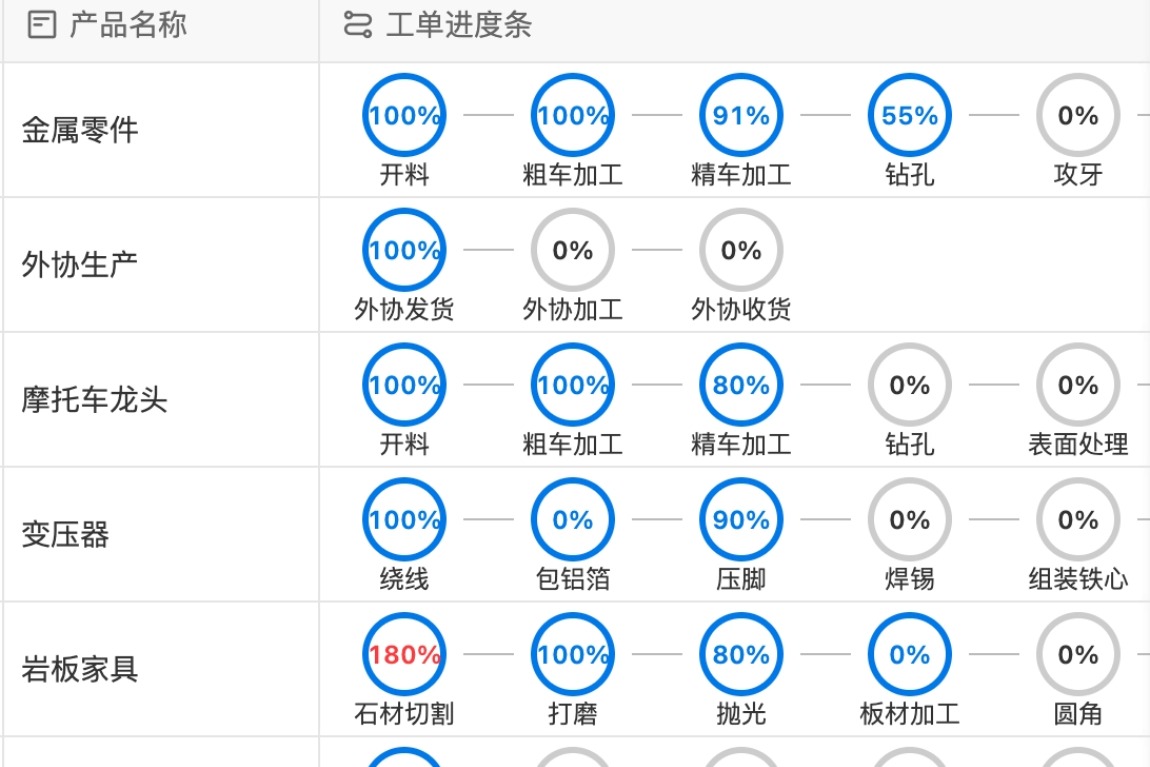Expand details for the 91% 精车加工 step

click(x=740, y=114)
